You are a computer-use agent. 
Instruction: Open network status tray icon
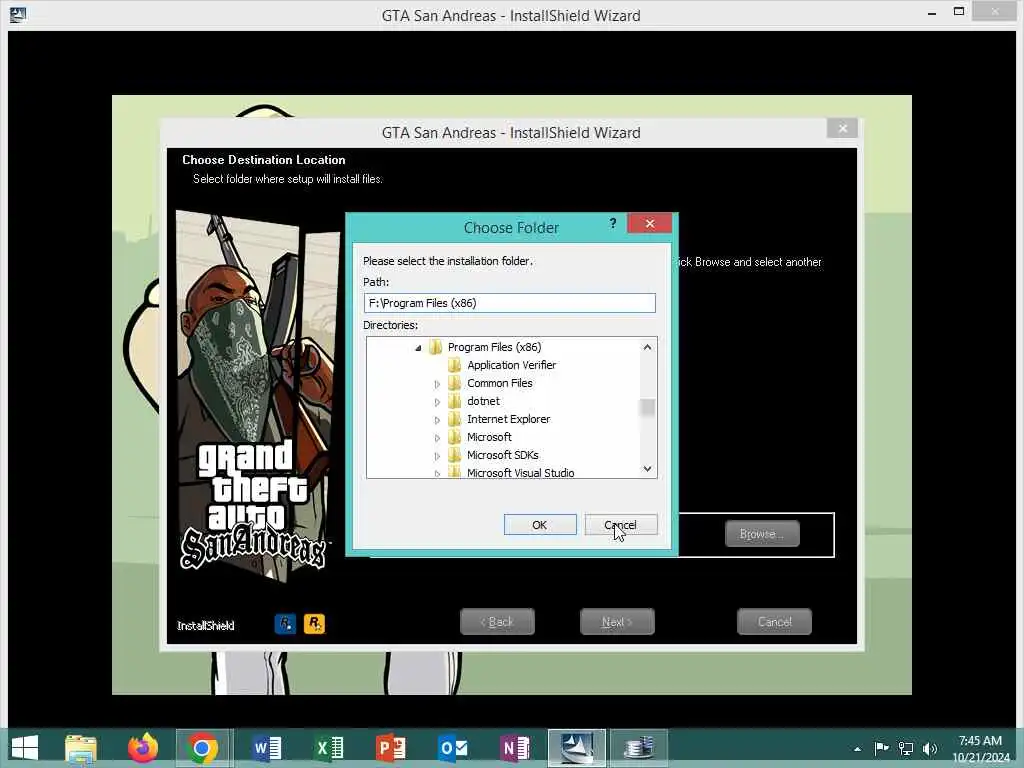point(906,748)
